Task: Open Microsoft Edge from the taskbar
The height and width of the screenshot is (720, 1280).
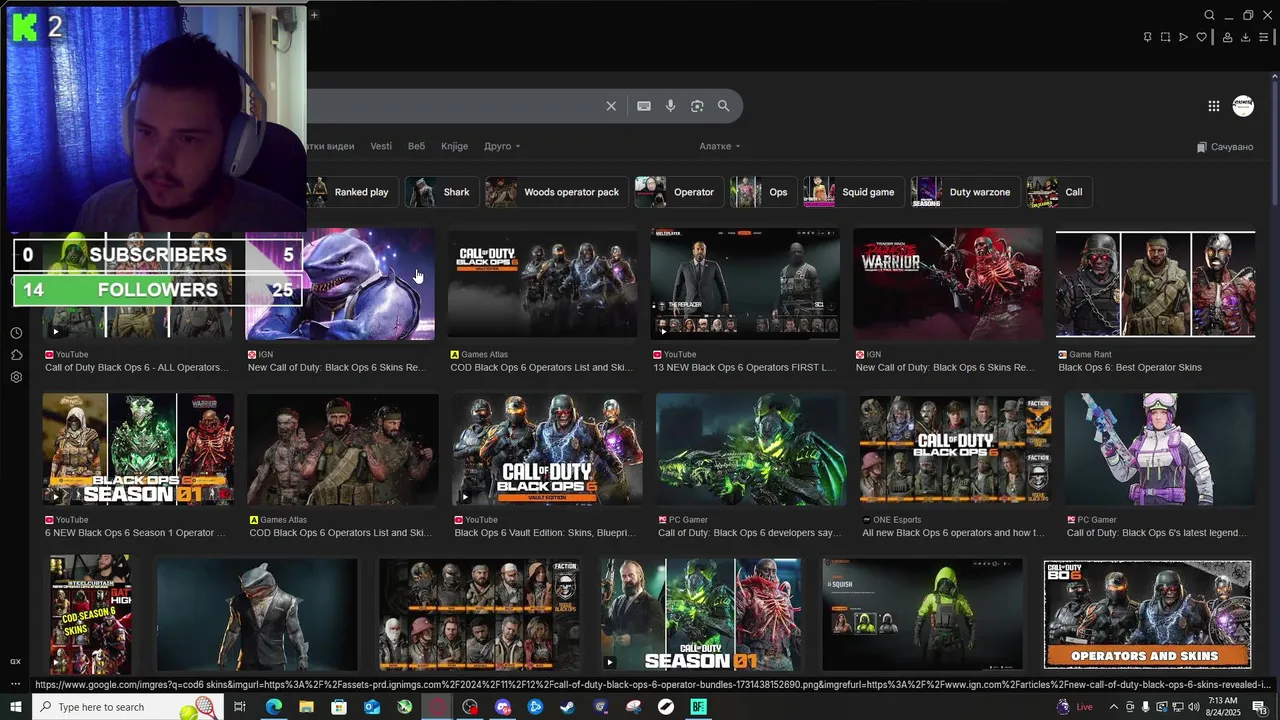Action: point(273,707)
